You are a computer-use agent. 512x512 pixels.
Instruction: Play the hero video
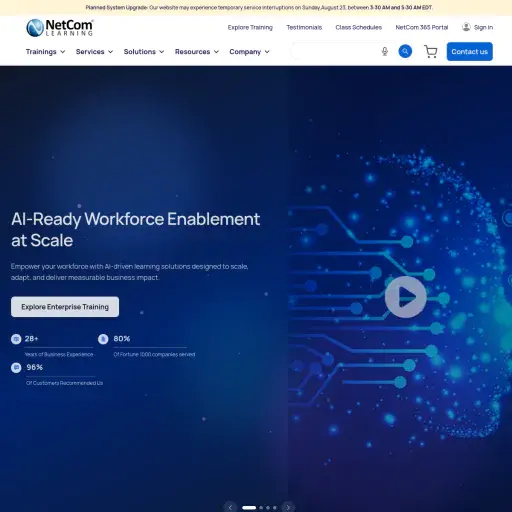pos(405,297)
